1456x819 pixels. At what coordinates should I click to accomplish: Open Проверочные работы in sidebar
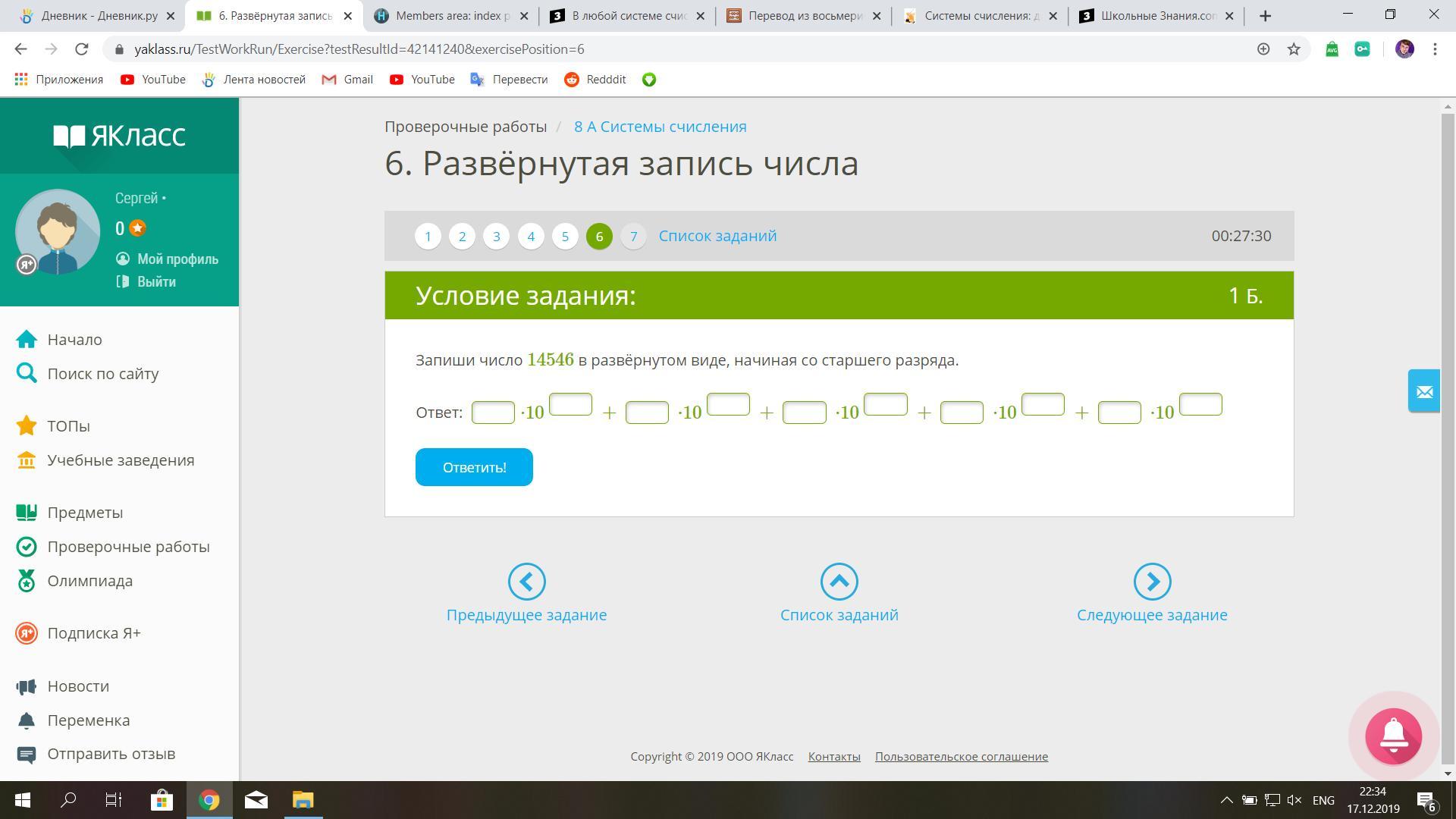pos(128,547)
